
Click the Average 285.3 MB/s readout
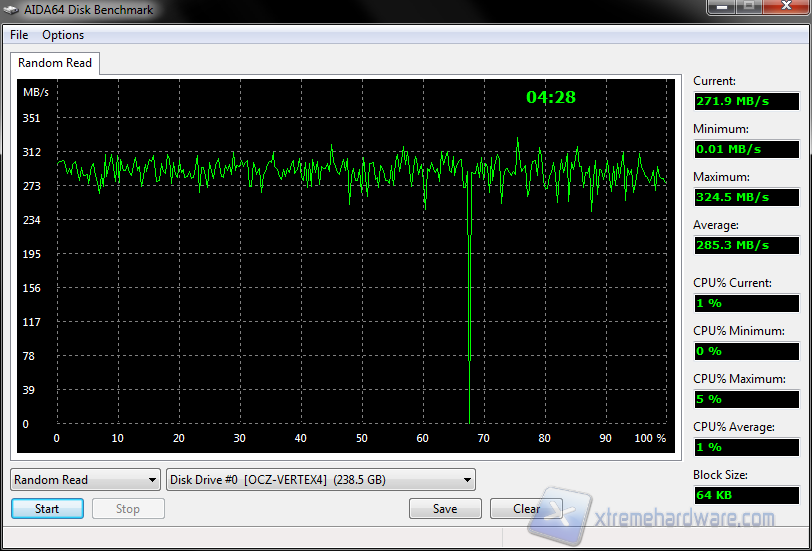746,245
